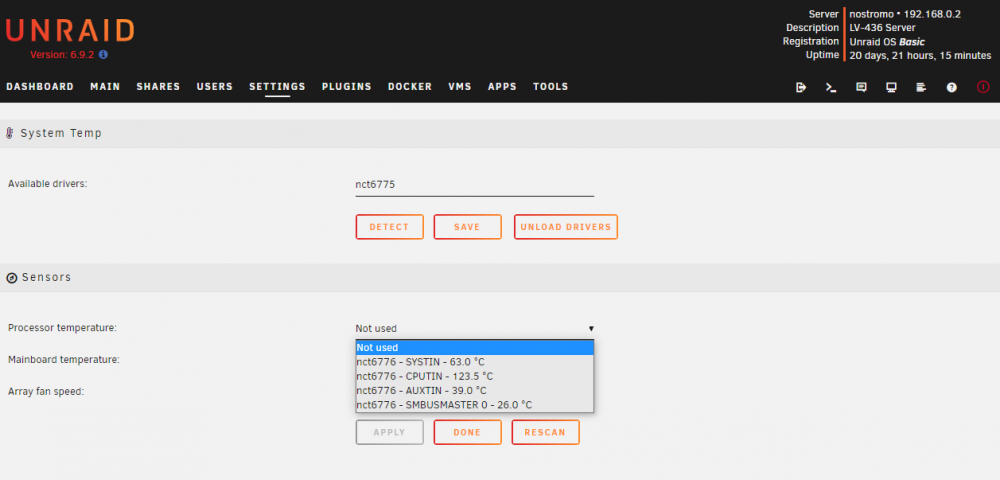Open the Apps page
This screenshot has height=480, width=1000.
[503, 87]
